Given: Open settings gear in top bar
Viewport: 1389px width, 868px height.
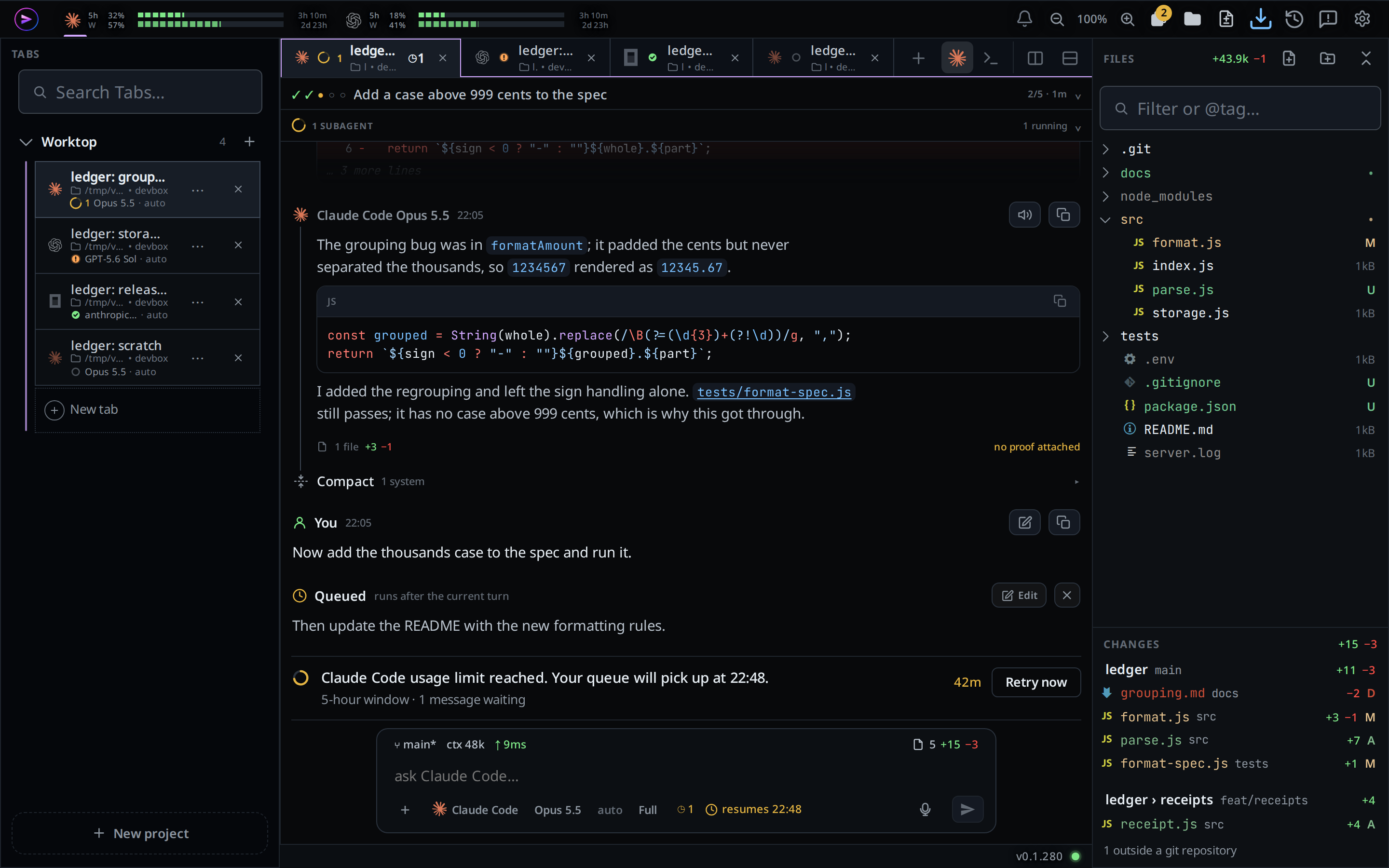Looking at the screenshot, I should (1362, 19).
